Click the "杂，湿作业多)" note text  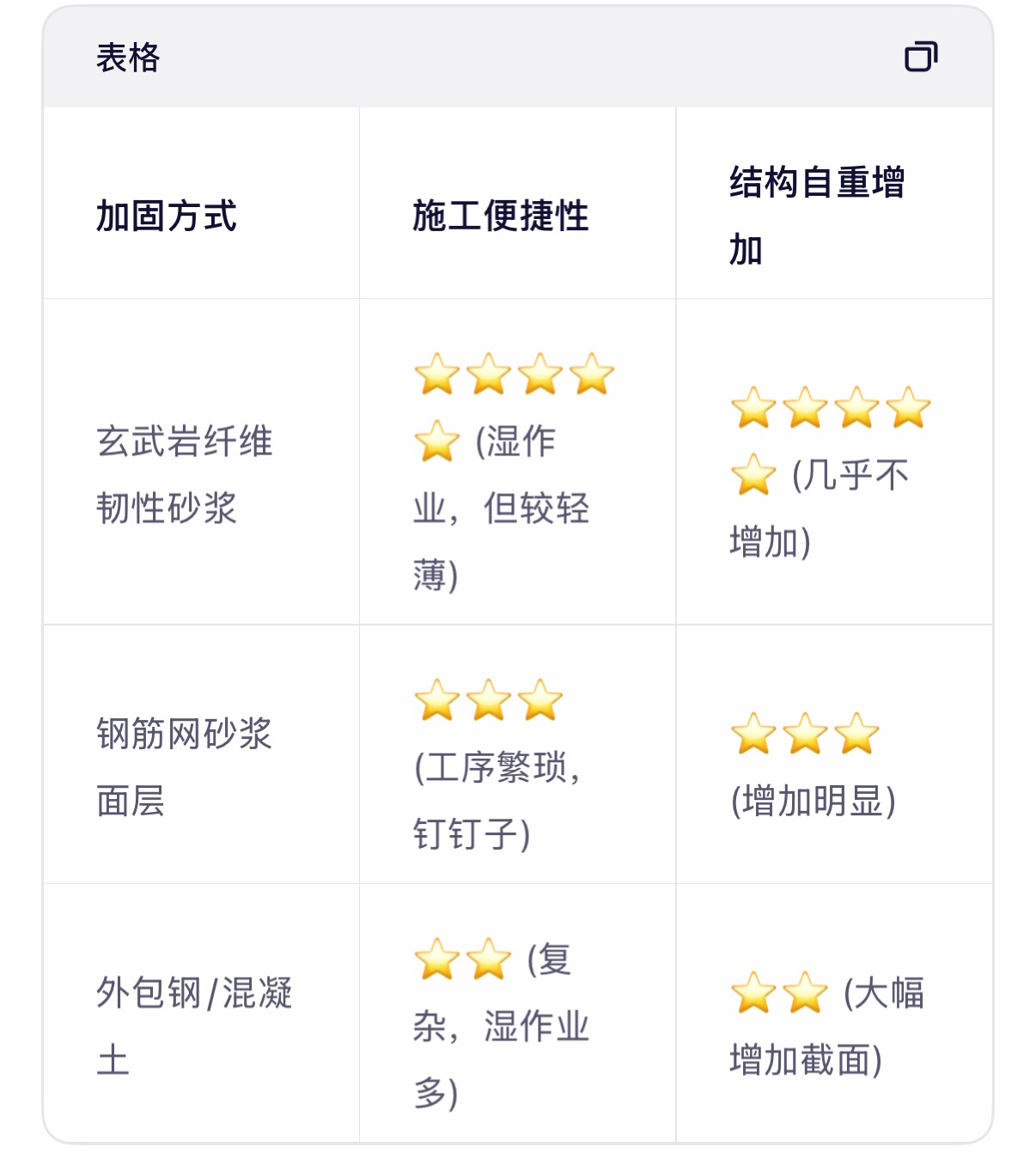coord(501,1027)
